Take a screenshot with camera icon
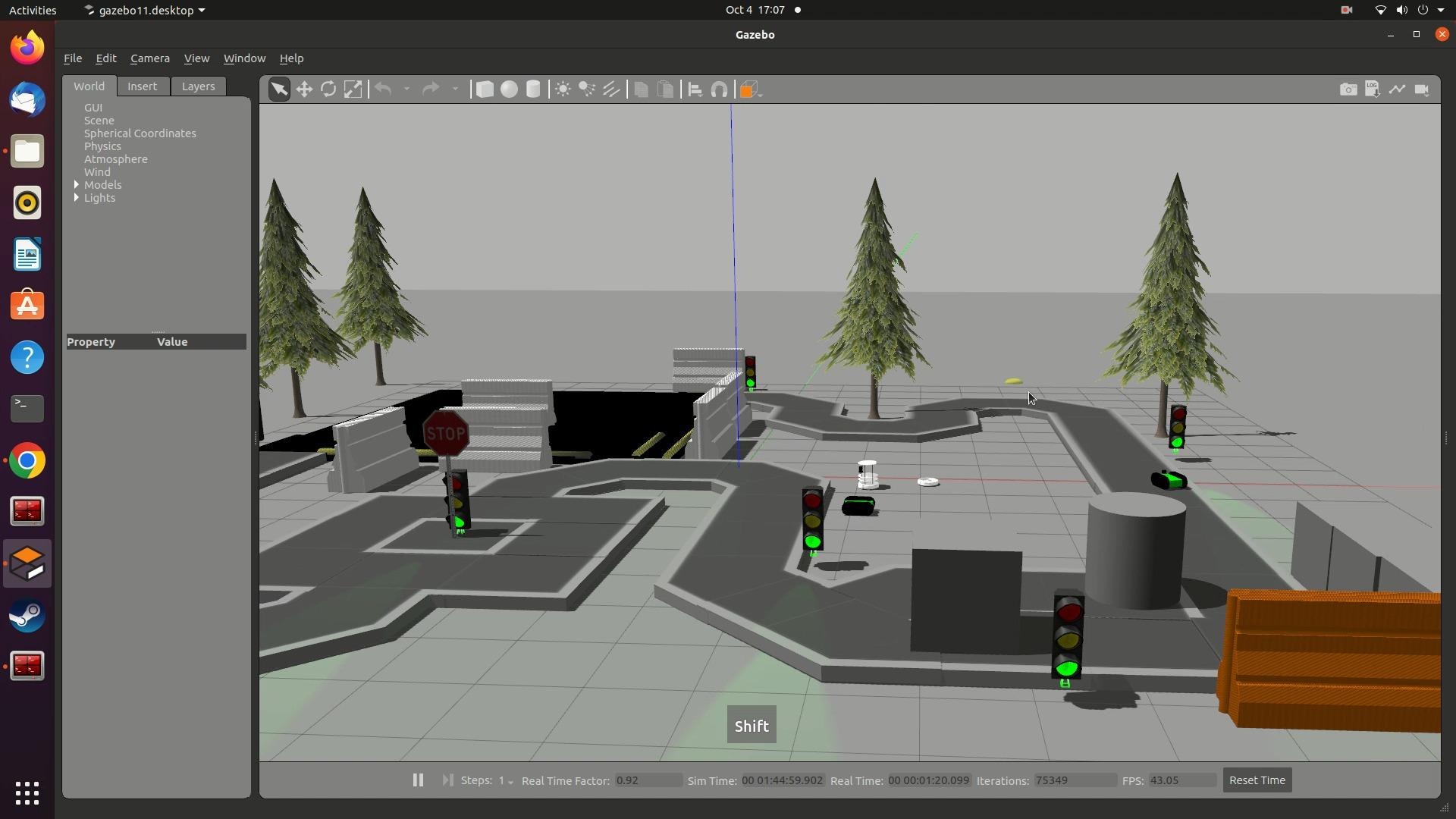 1348,89
